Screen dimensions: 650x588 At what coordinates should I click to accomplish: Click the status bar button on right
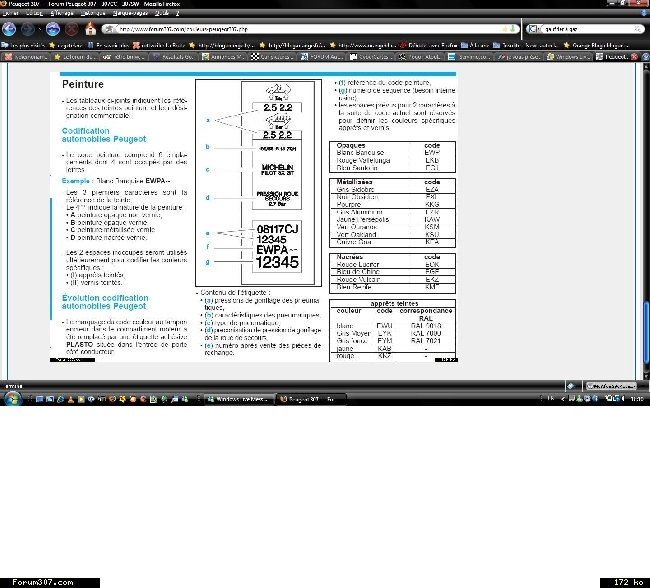611,386
